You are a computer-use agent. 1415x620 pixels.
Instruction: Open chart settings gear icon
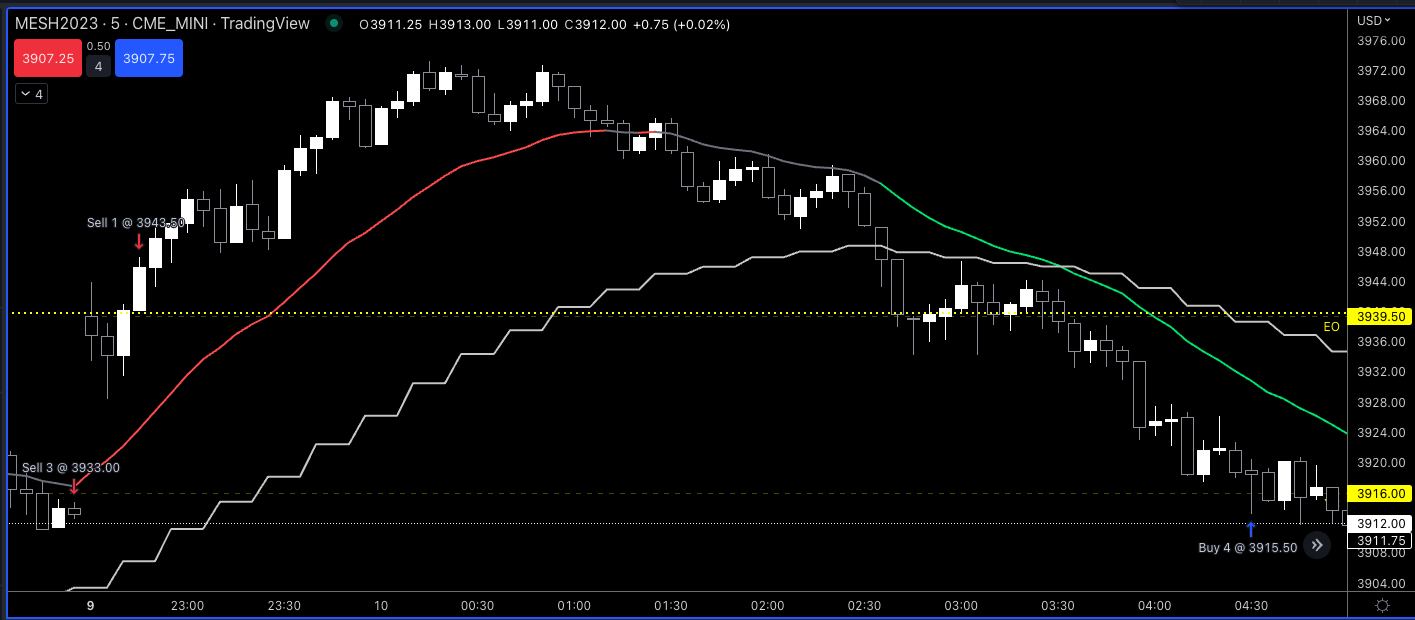click(x=1383, y=605)
